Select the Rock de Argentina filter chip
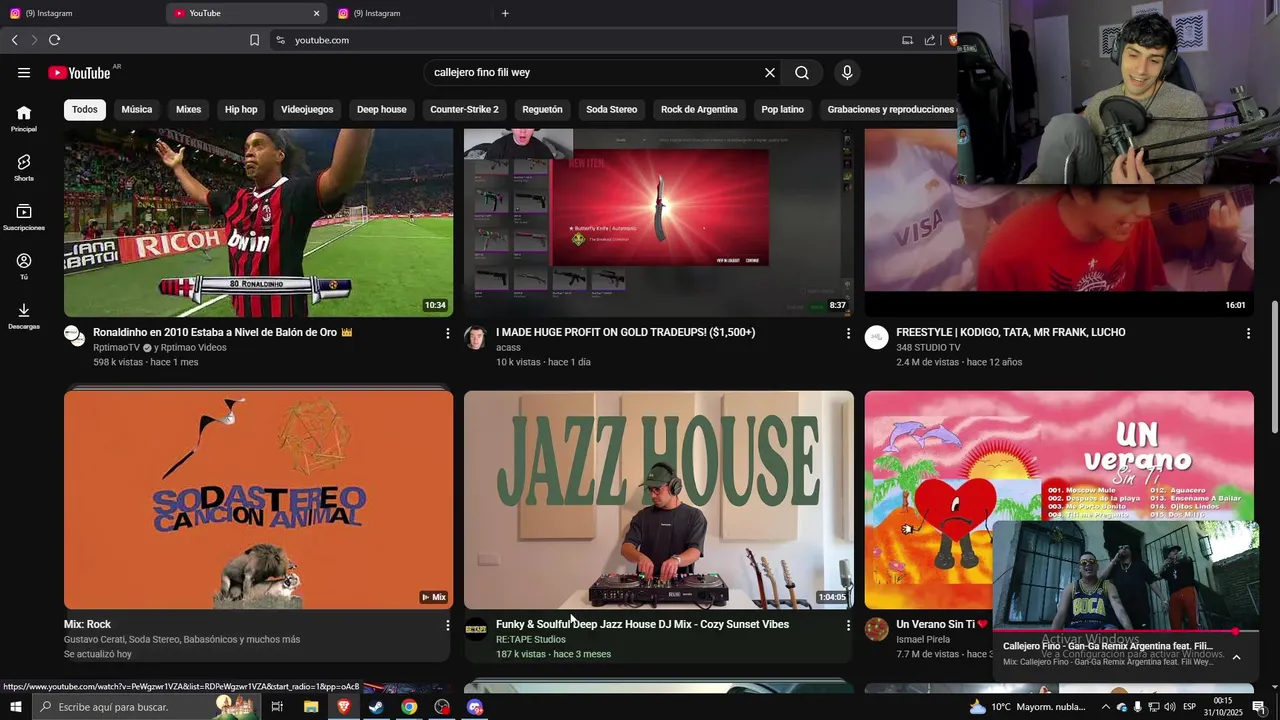The height and width of the screenshot is (720, 1280). pos(699,109)
